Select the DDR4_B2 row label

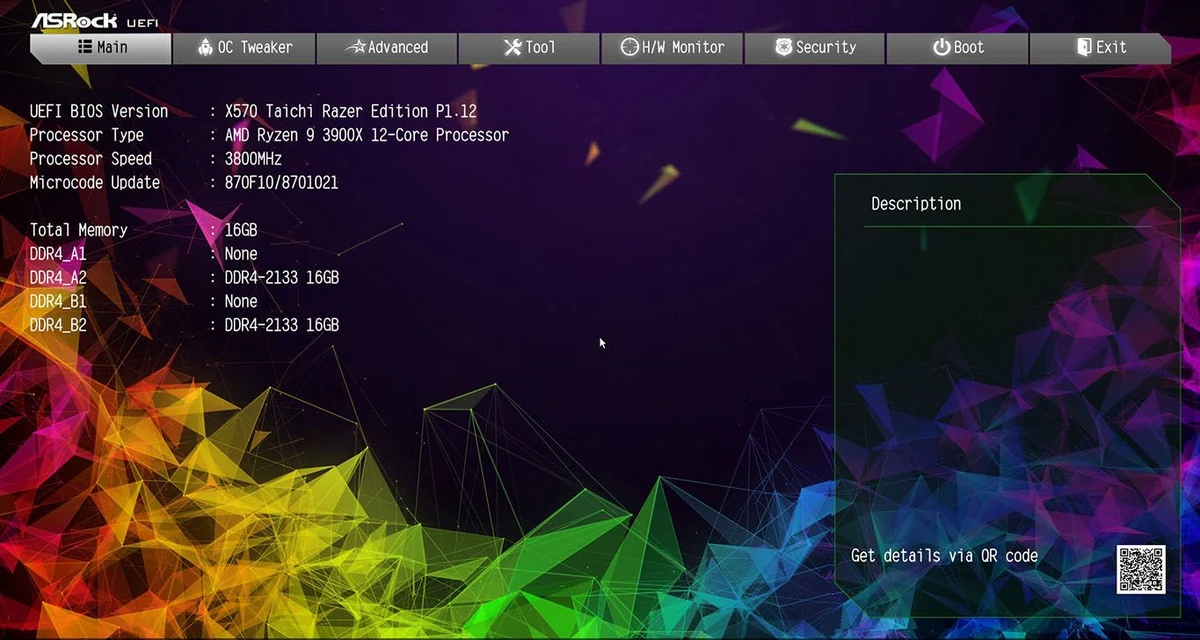click(58, 326)
